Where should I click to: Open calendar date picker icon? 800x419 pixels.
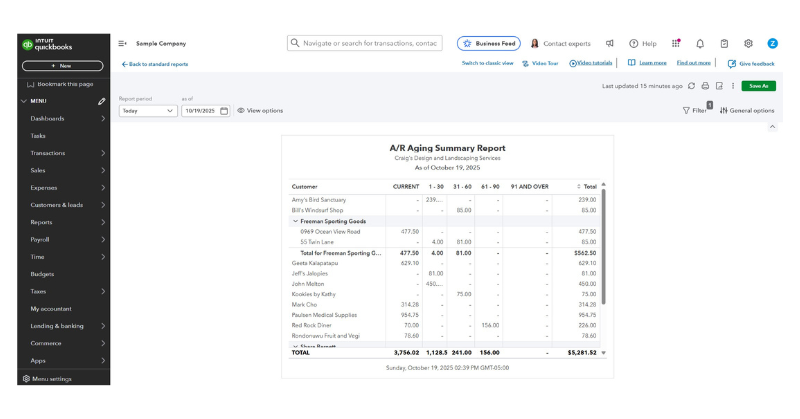click(x=224, y=111)
